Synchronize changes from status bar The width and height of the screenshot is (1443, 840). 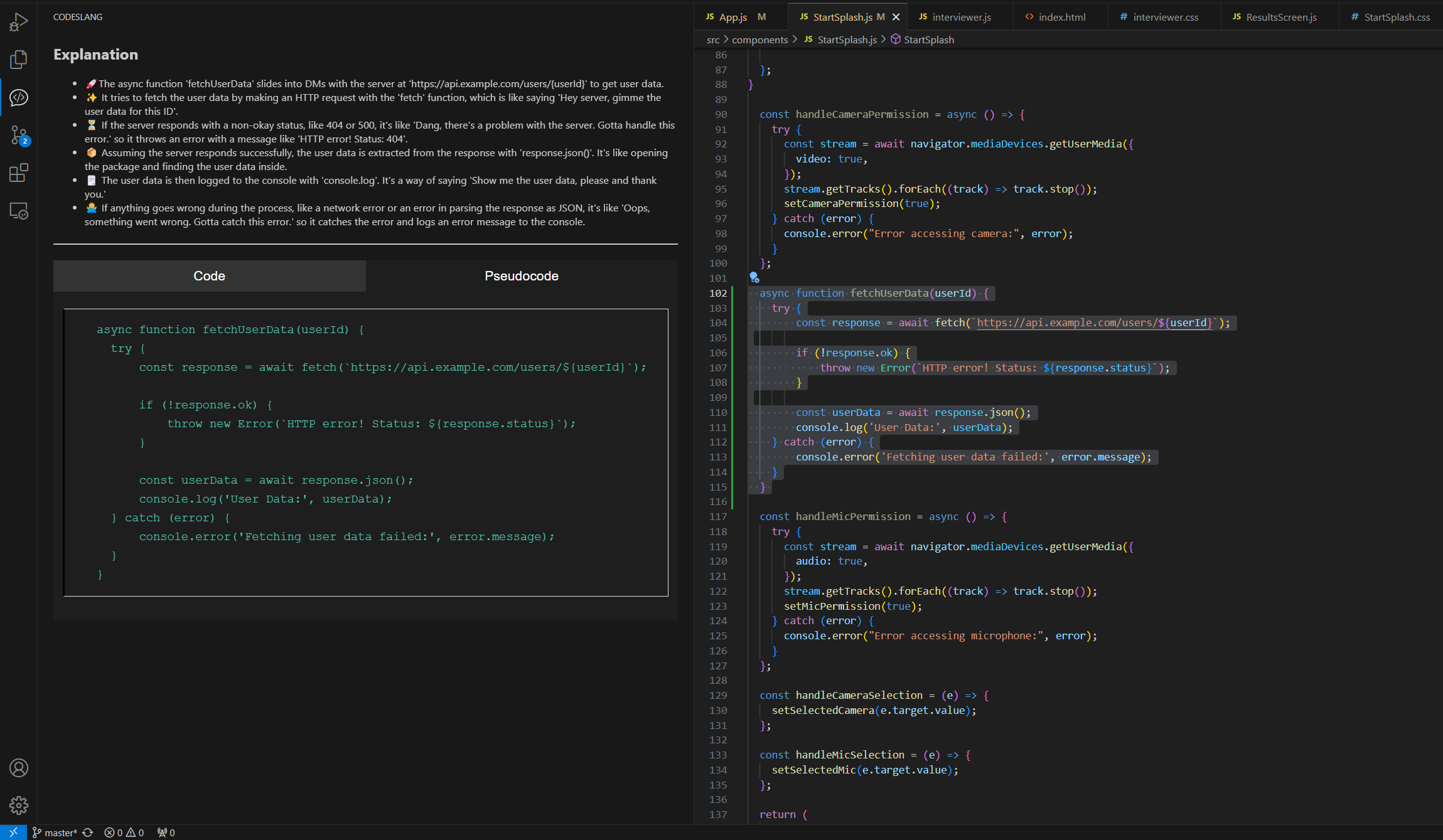pos(88,832)
